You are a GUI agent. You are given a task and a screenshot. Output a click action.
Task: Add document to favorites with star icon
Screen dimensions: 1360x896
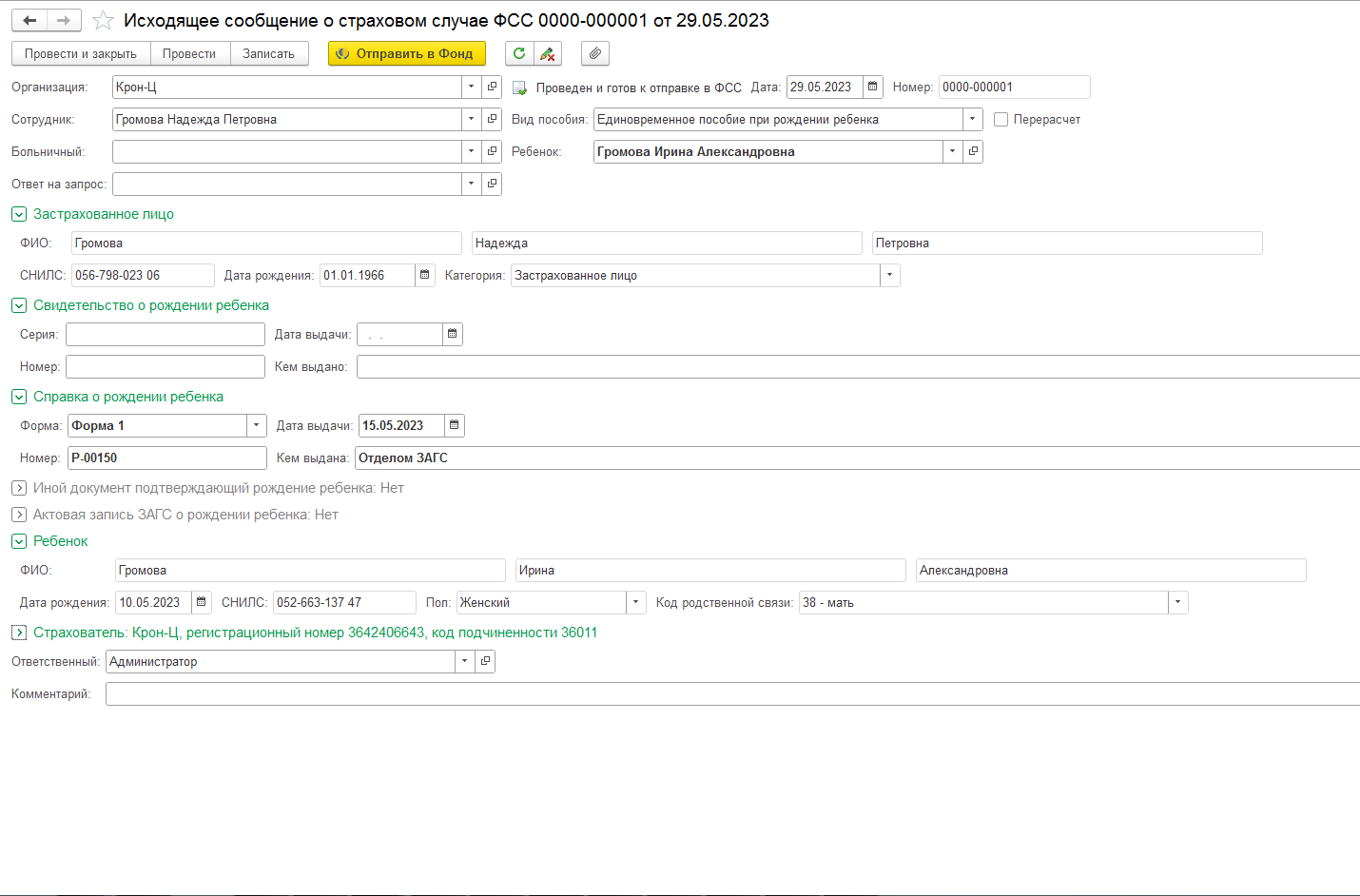point(103,20)
